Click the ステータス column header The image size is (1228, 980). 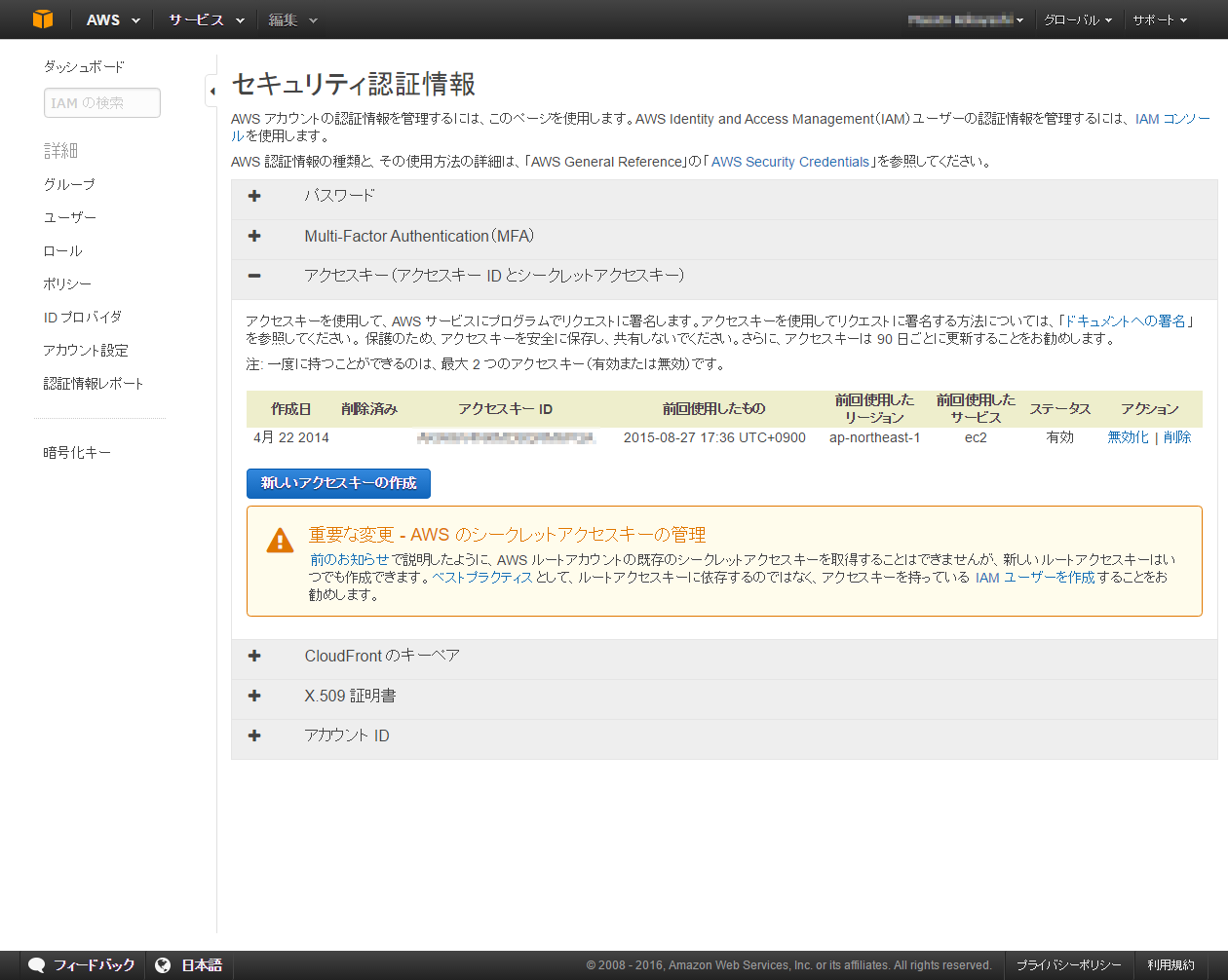pyautogui.click(x=1060, y=409)
